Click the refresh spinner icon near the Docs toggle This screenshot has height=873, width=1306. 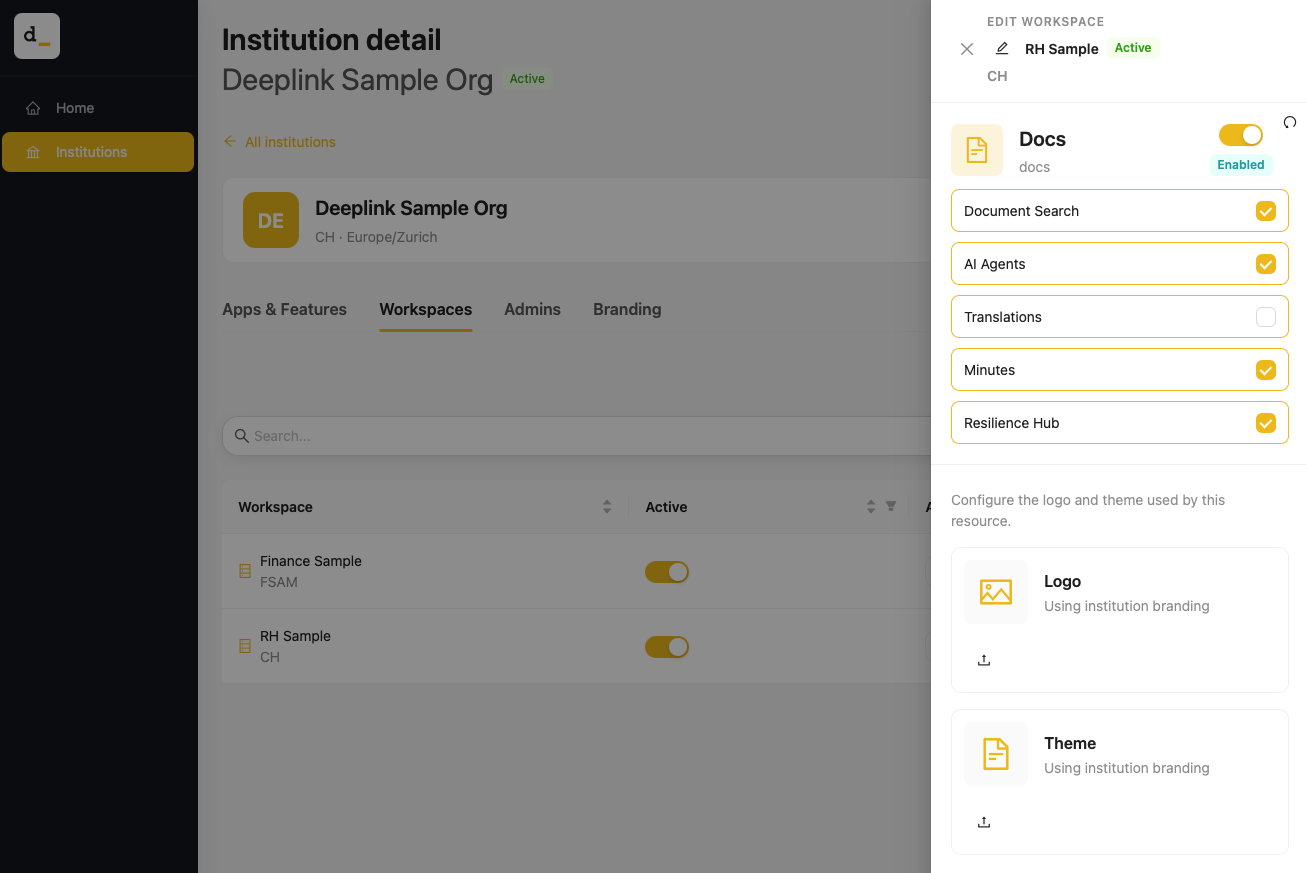point(1290,122)
